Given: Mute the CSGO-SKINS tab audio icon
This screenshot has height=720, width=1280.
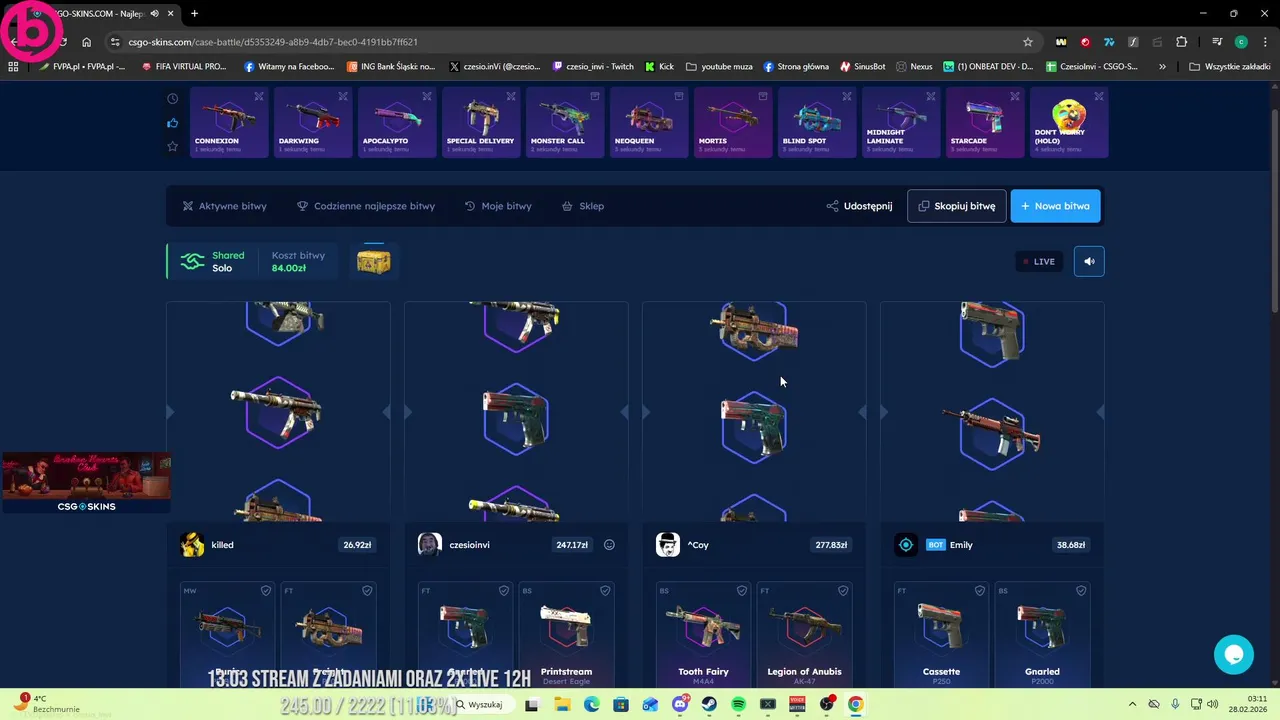Looking at the screenshot, I should (155, 13).
